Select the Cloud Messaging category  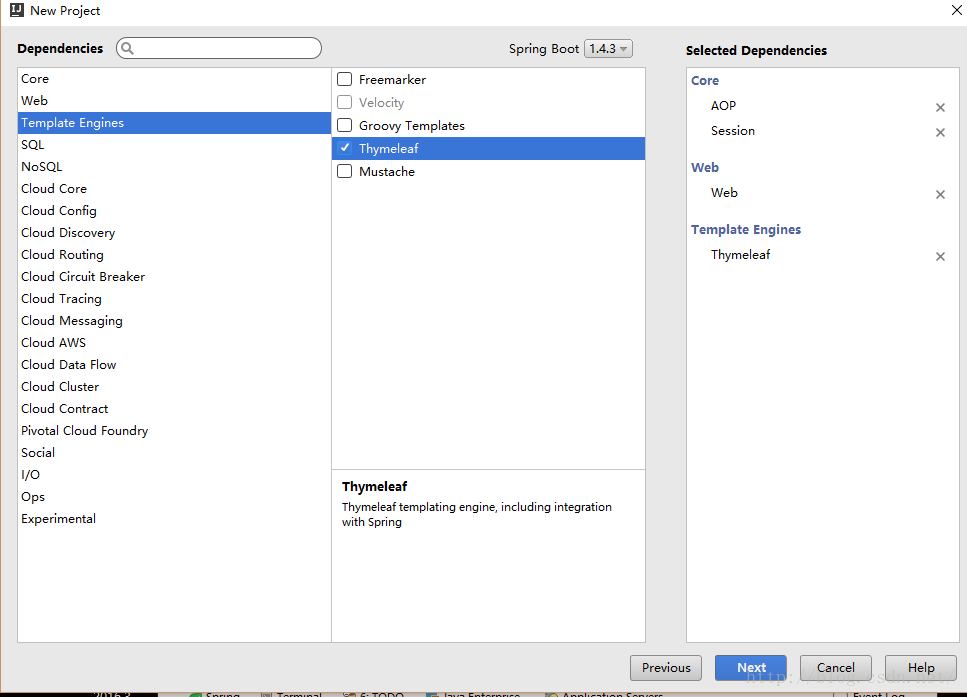pos(175,321)
